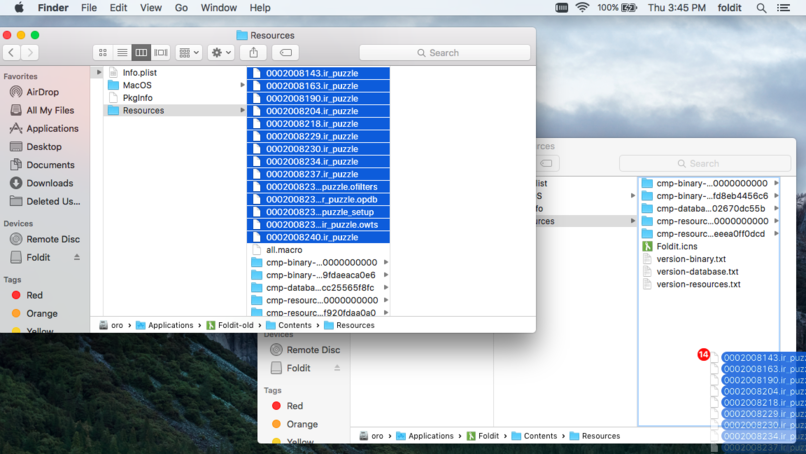
Task: Select 0002008240.ir_puzzle file
Action: (318, 237)
